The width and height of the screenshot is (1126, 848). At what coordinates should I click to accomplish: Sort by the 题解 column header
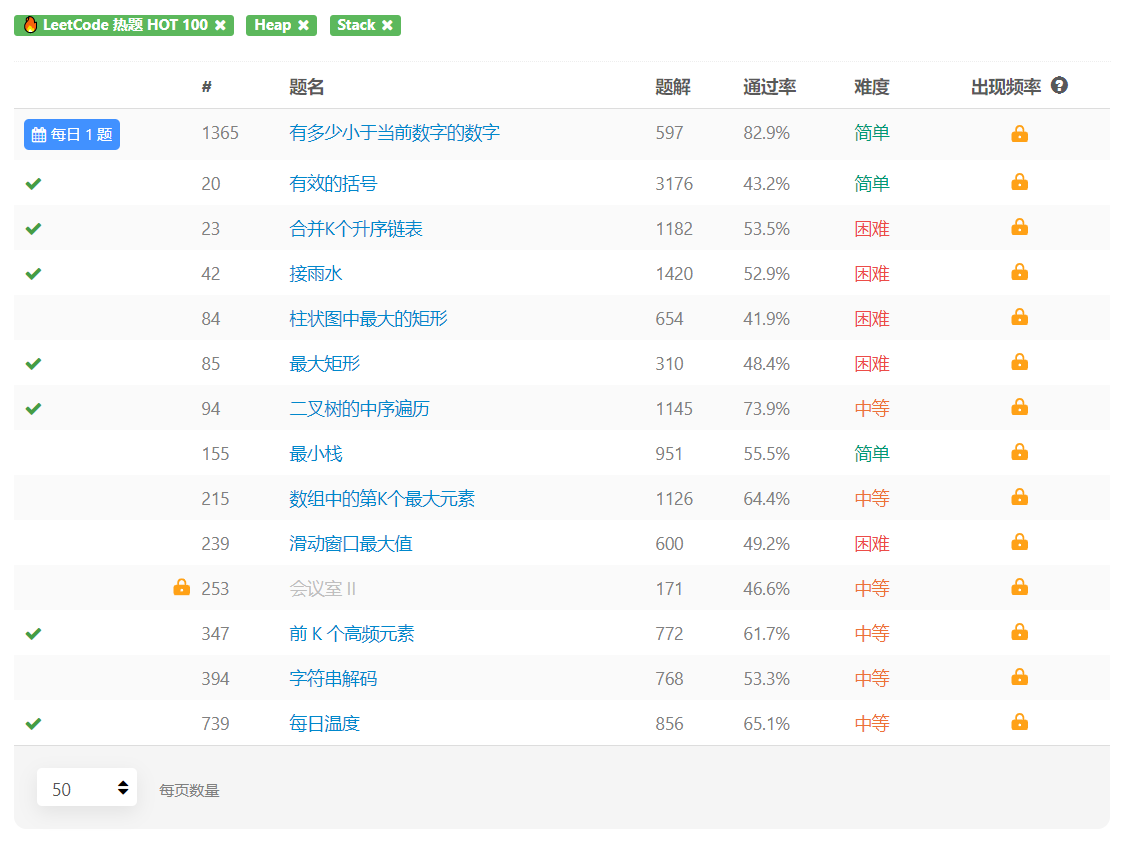point(673,87)
